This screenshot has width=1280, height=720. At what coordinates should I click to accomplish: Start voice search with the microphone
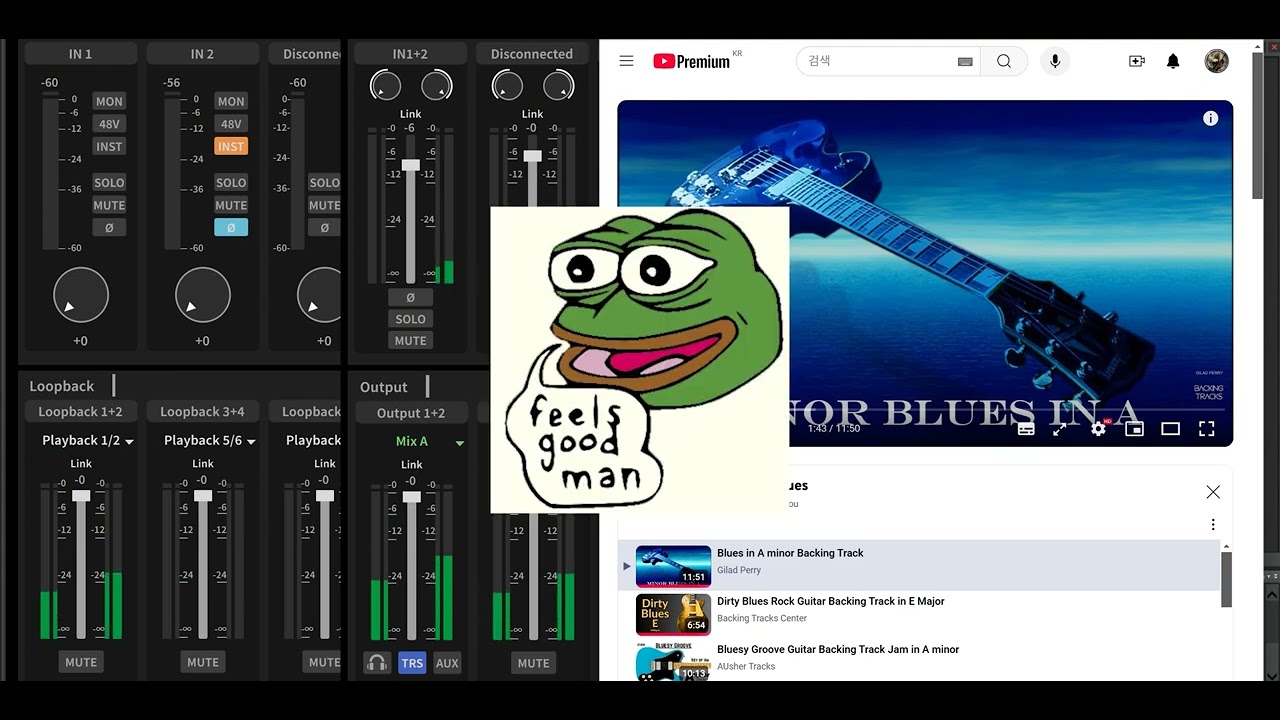1054,61
